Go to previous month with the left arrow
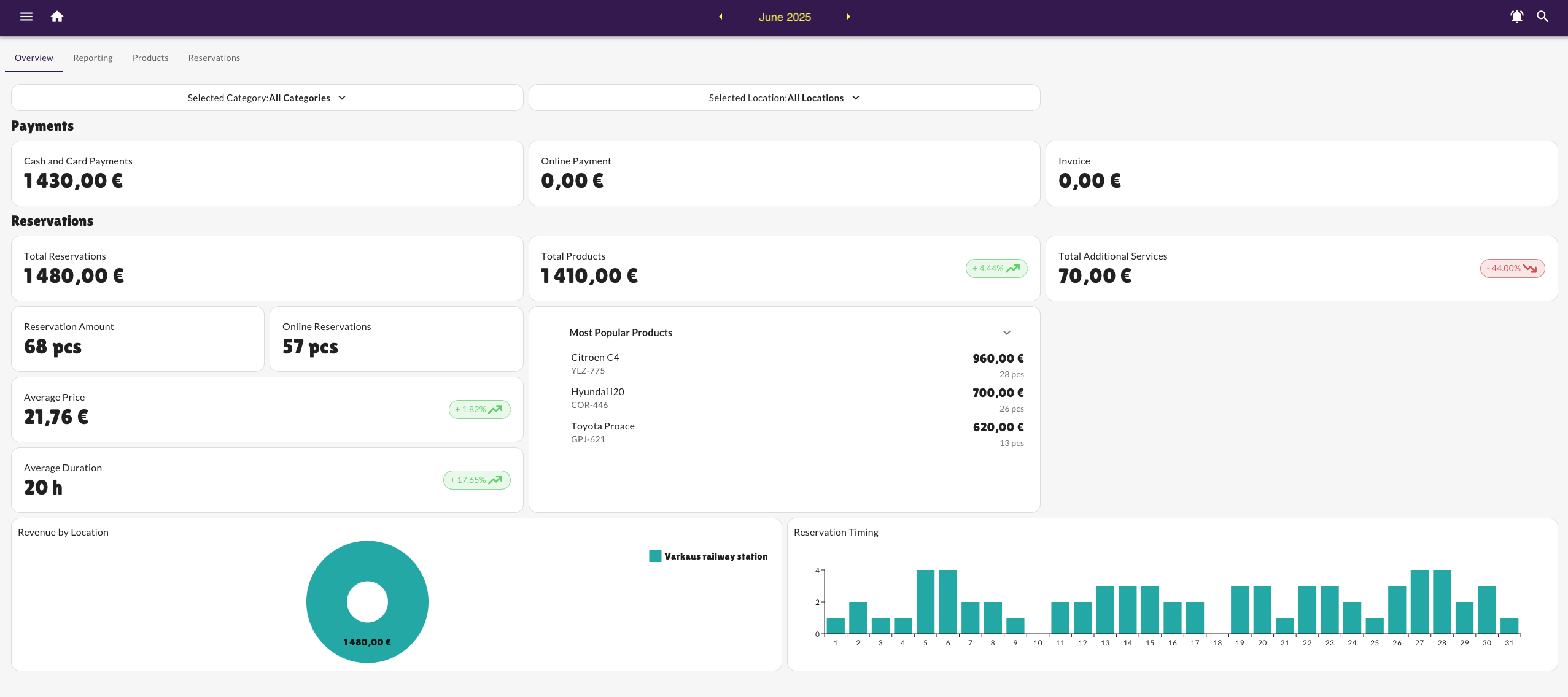Screen dimensions: 1568x697 tap(720, 17)
